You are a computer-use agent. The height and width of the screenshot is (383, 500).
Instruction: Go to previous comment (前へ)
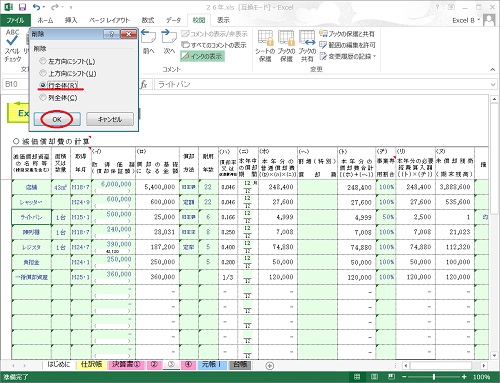coord(148,42)
